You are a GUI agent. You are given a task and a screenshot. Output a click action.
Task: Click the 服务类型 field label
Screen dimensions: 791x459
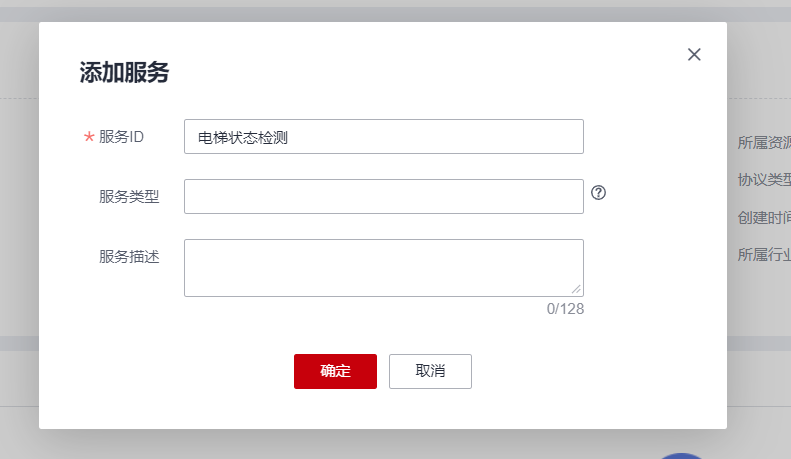(129, 197)
